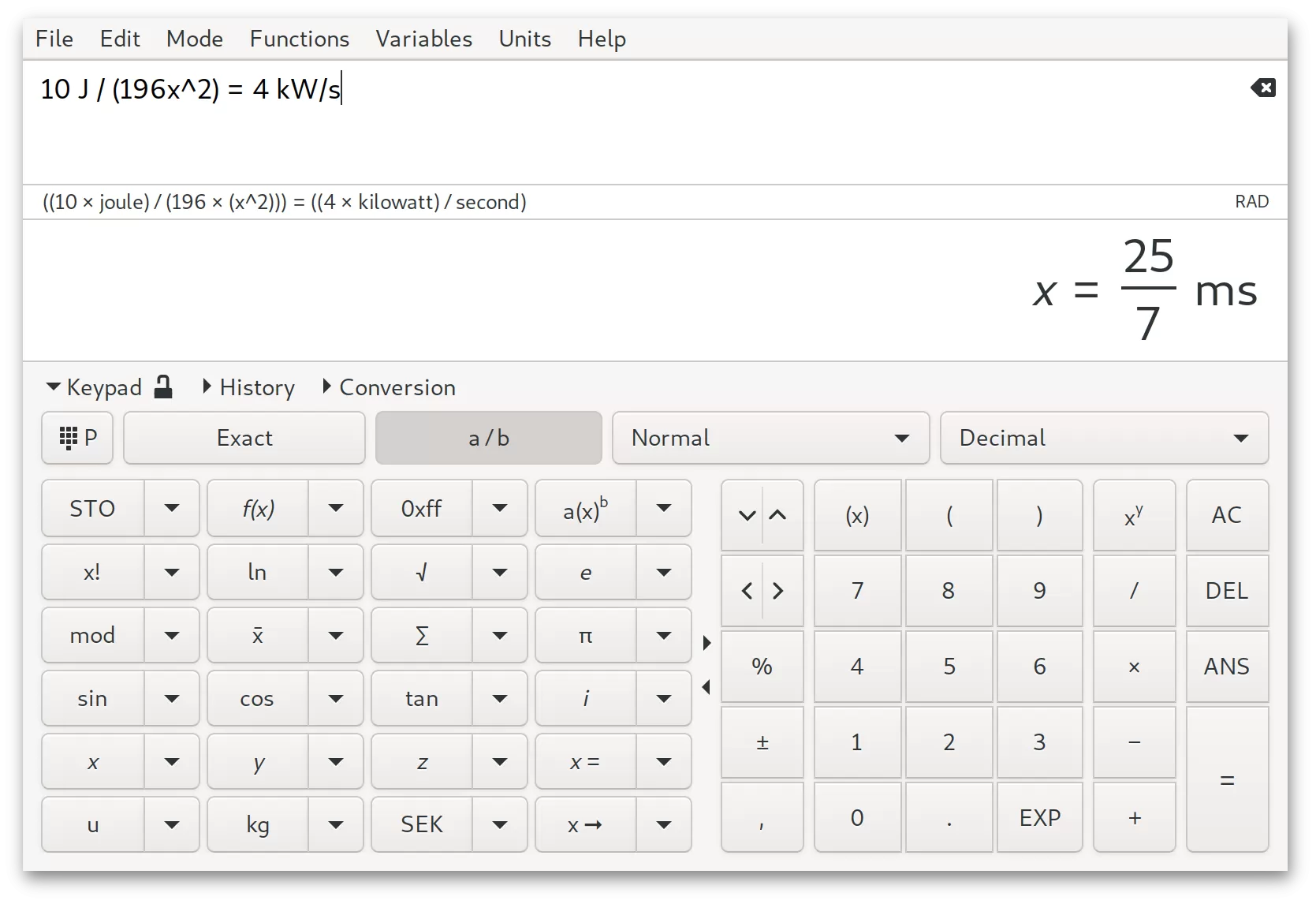Open the Normal display mode dropdown
Viewport: 1316px width, 904px height.
[770, 438]
